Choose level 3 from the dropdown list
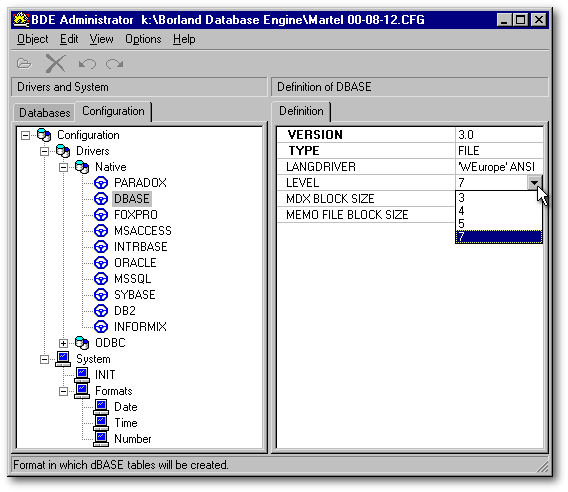 point(499,198)
